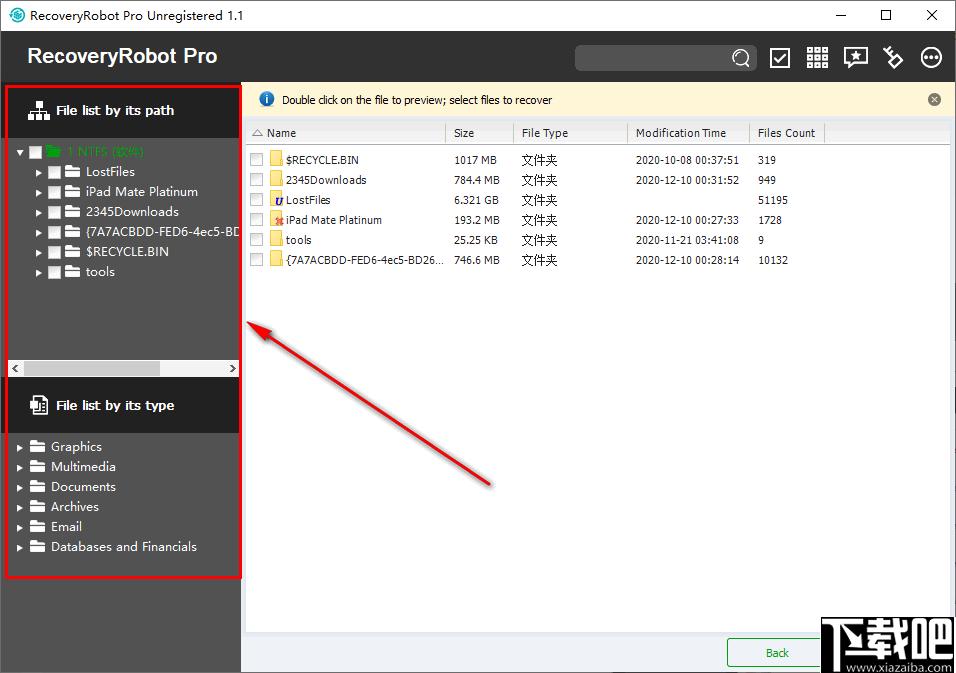This screenshot has height=673, width=956.
Task: Expand tools node in the path tree
Action: [39, 272]
